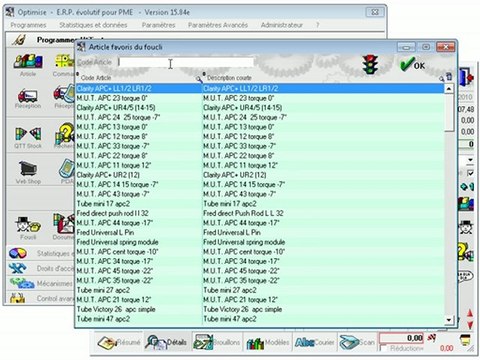Toggle the Réduction checkbox

[384, 349]
